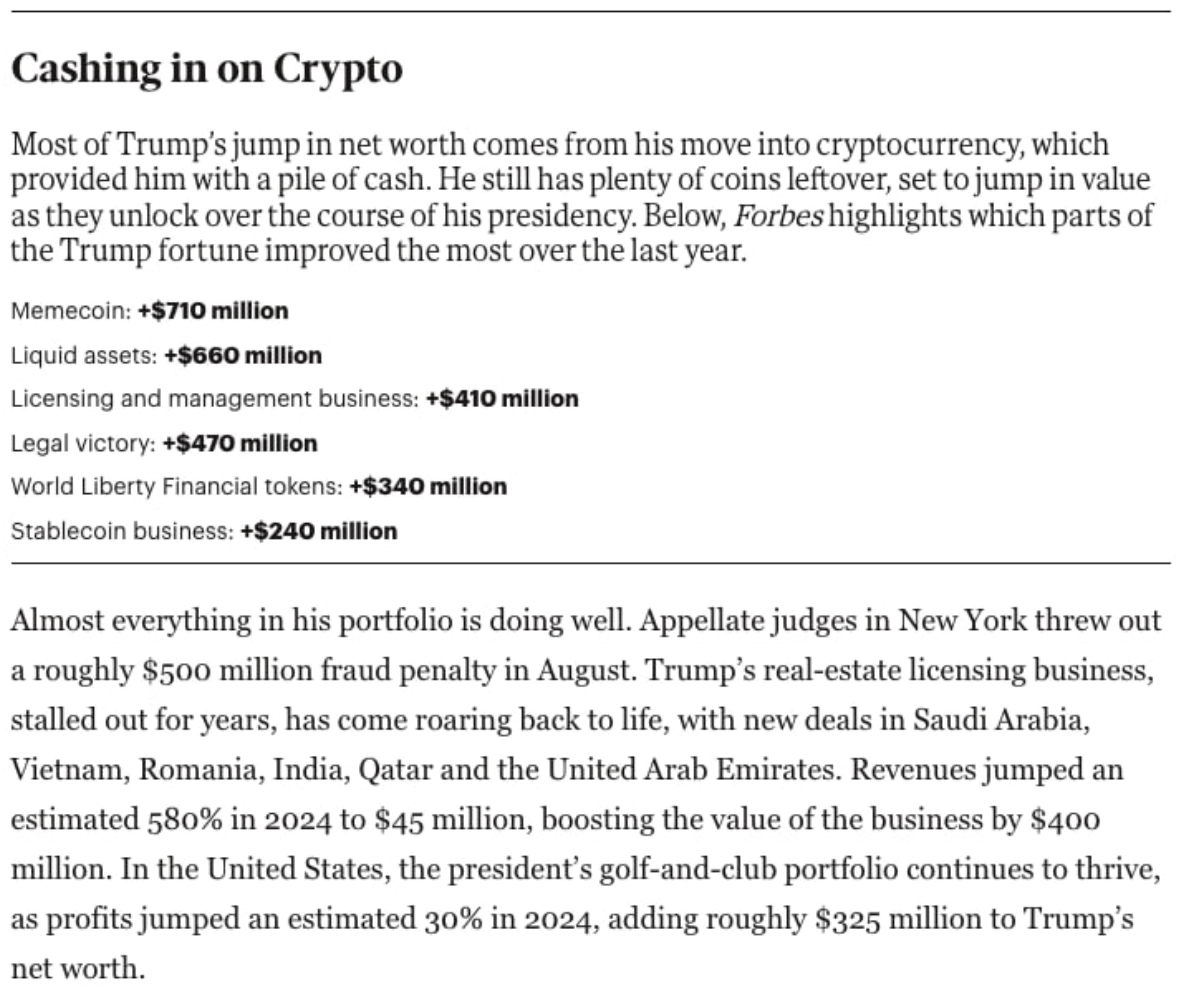
Task: Click the Liquid assets +$660 million entry
Action: pyautogui.click(x=167, y=355)
